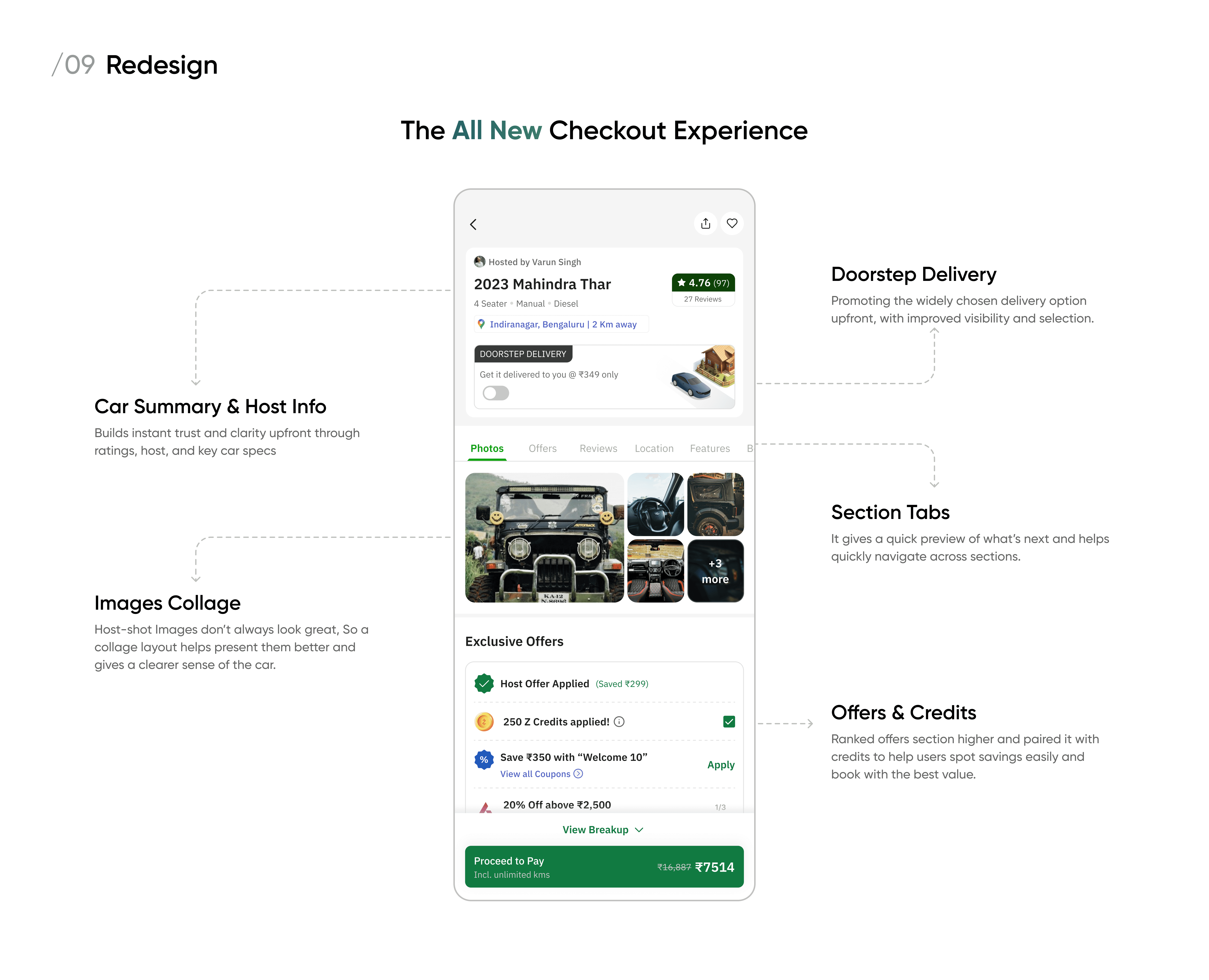This screenshot has width=1209, height=980.
Task: Open the Location tab
Action: pyautogui.click(x=654, y=448)
